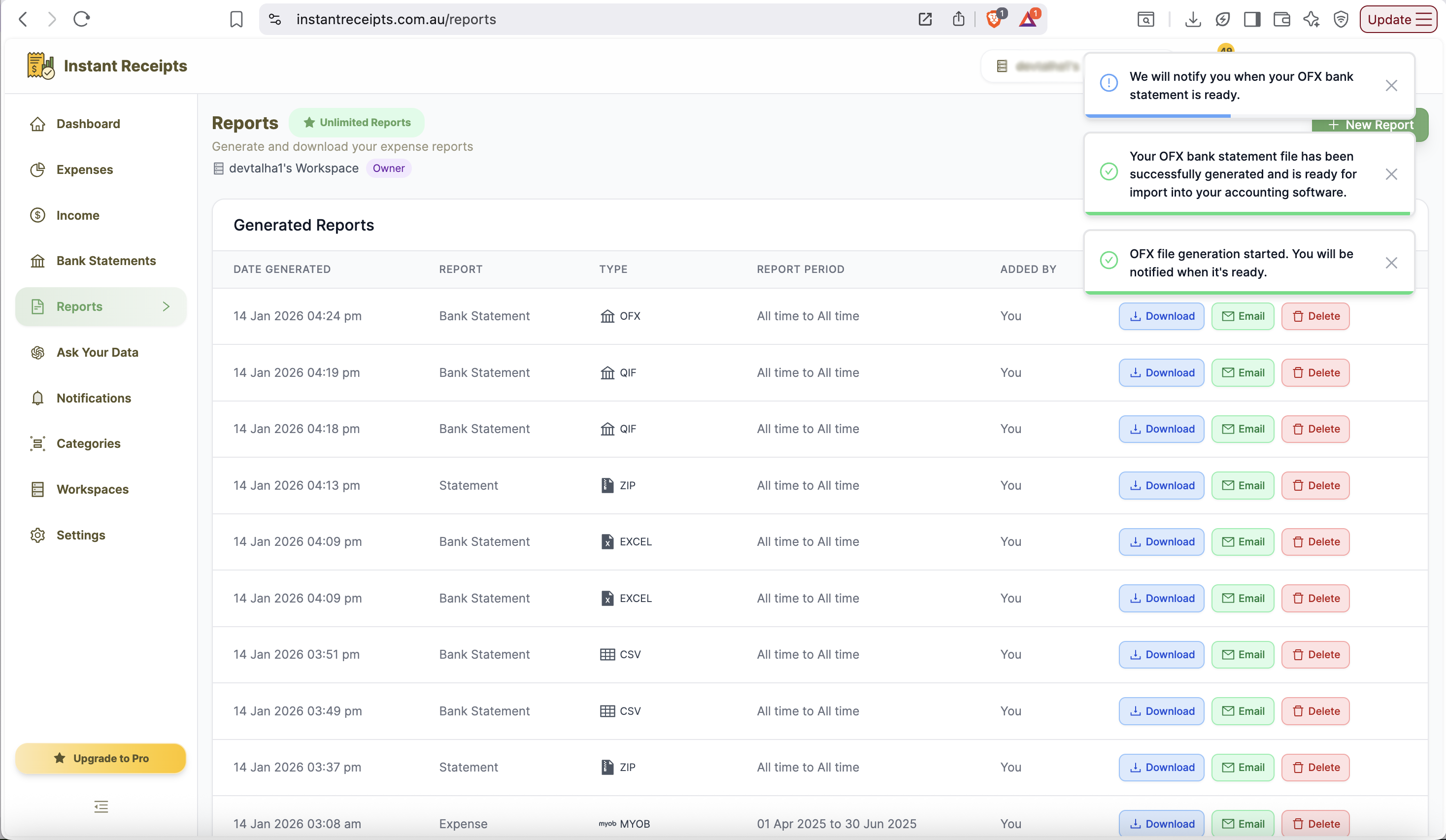This screenshot has width=1446, height=840.
Task: Click the bank icon beside OFX type
Action: tap(607, 316)
